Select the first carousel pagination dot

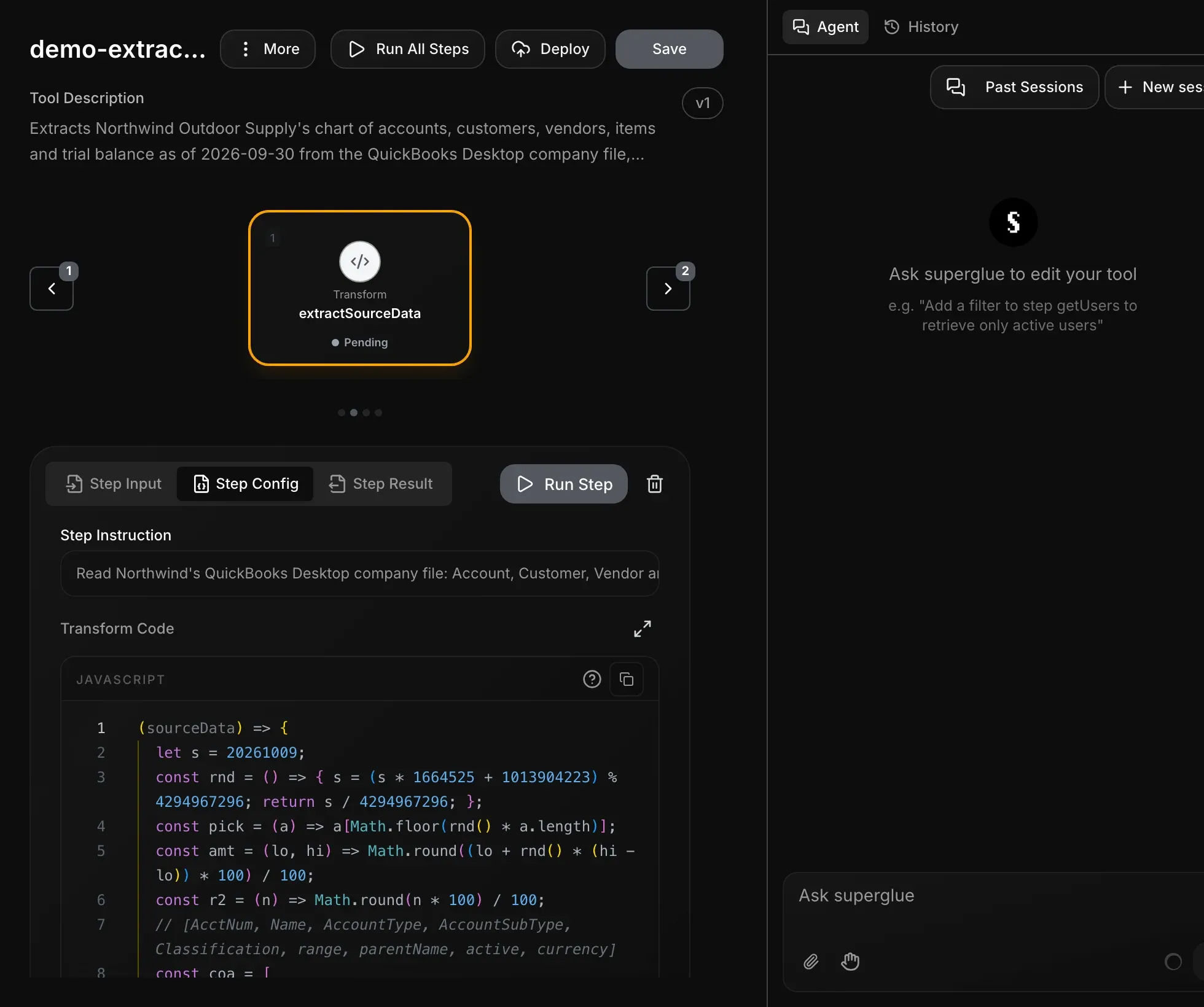click(342, 413)
